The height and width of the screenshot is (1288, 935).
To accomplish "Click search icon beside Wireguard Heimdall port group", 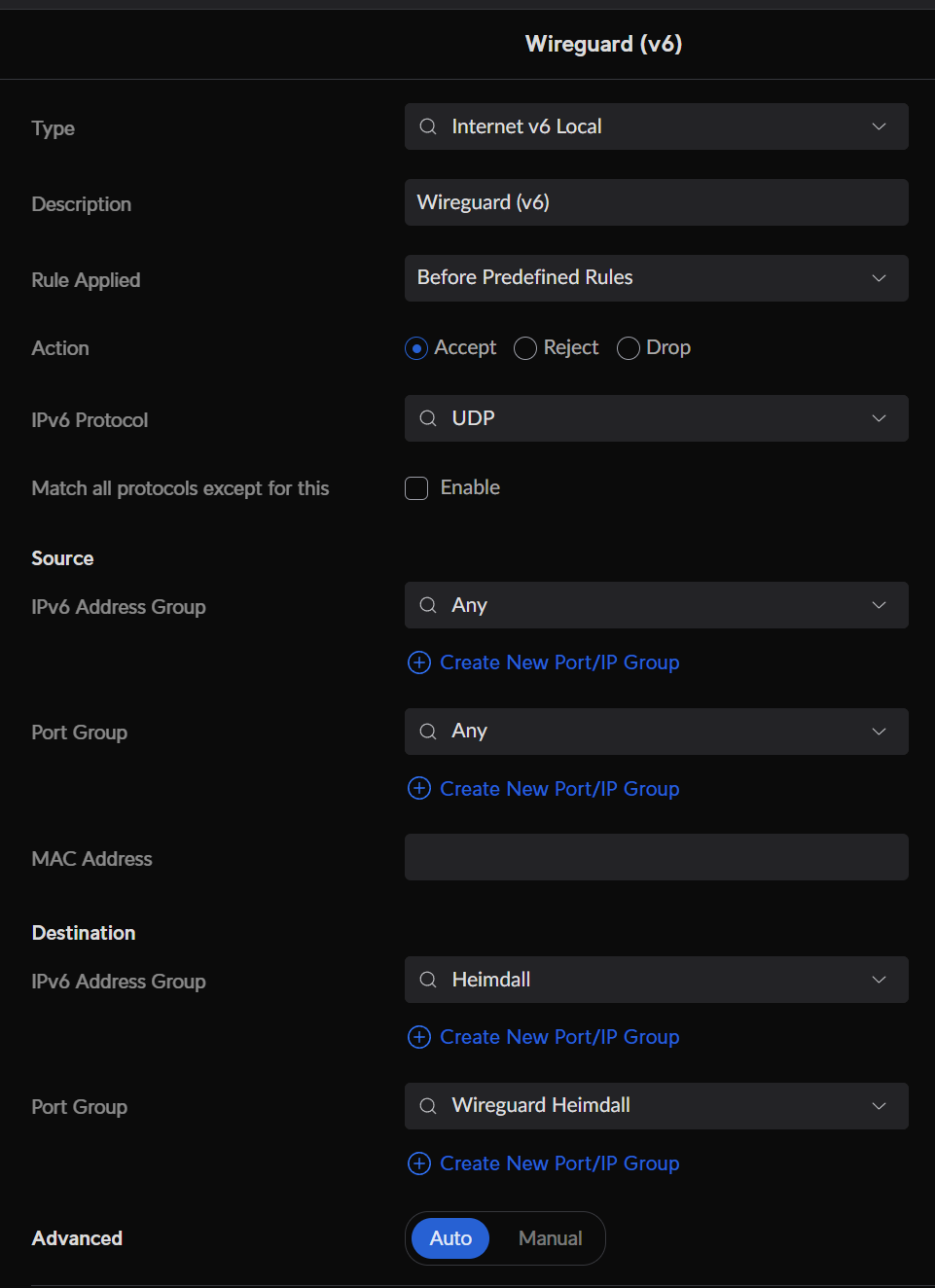I will click(x=428, y=1106).
